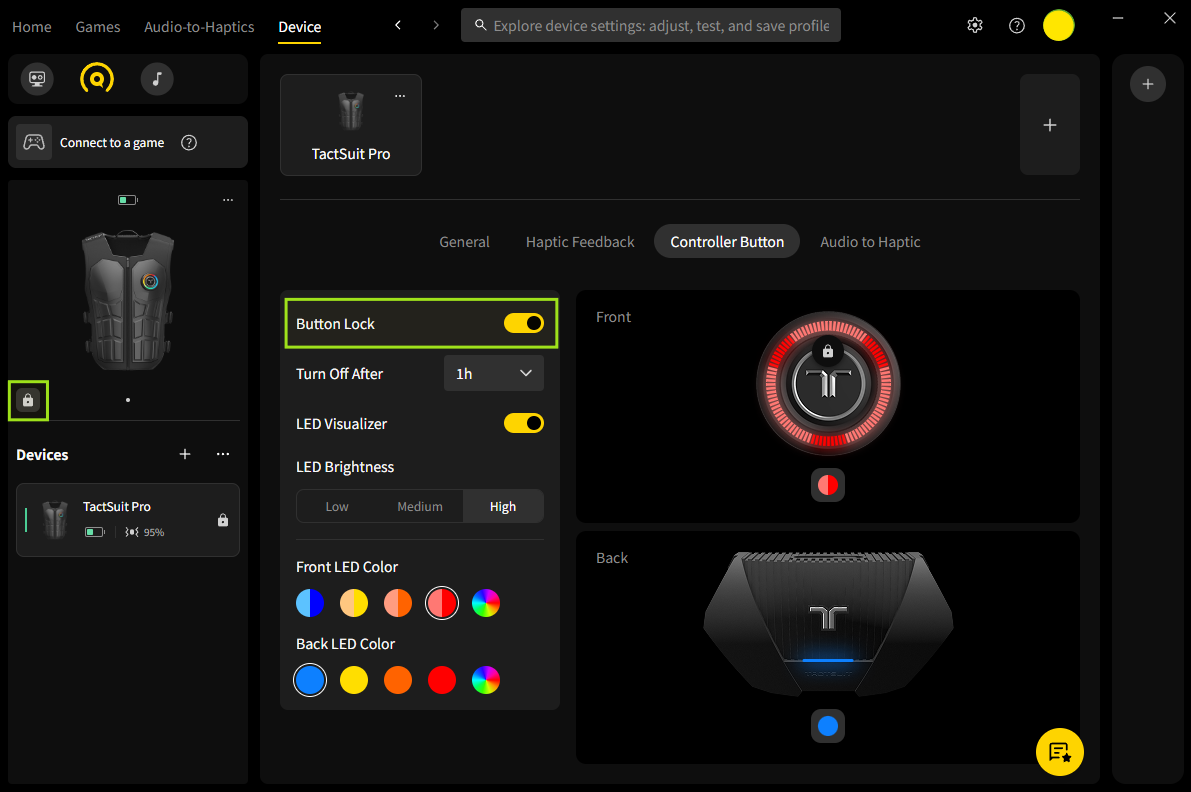Click the red front LED preview indicator
Viewport: 1191px width, 792px height.
828,484
